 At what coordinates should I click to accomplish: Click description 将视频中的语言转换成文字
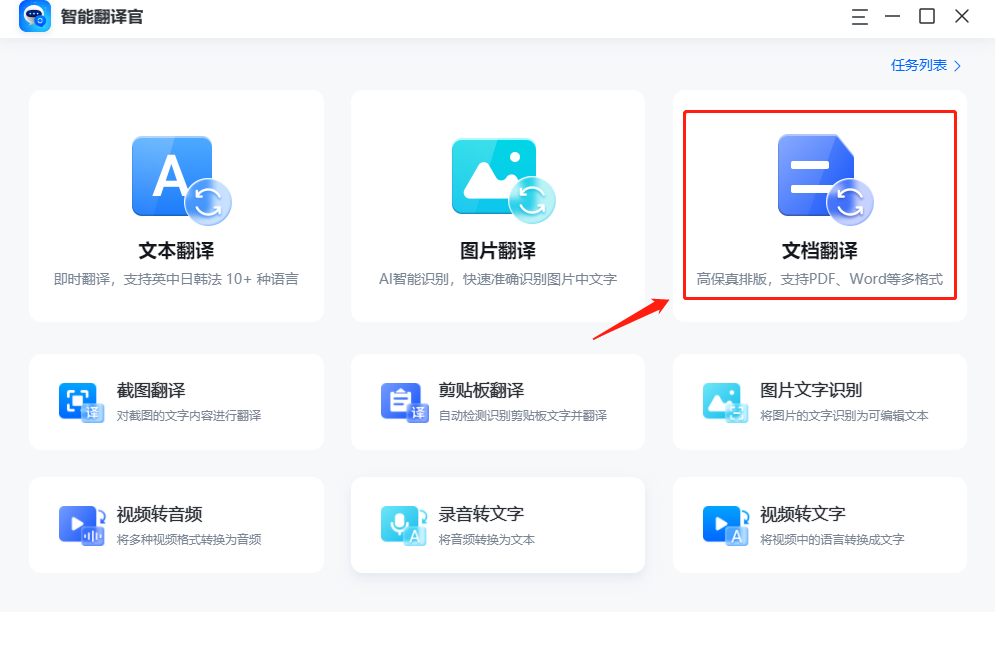click(x=832, y=539)
